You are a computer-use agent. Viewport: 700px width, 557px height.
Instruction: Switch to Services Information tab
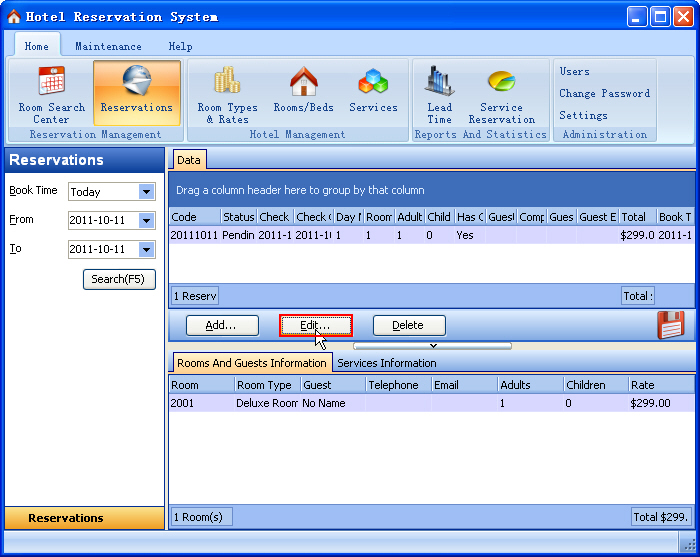387,363
